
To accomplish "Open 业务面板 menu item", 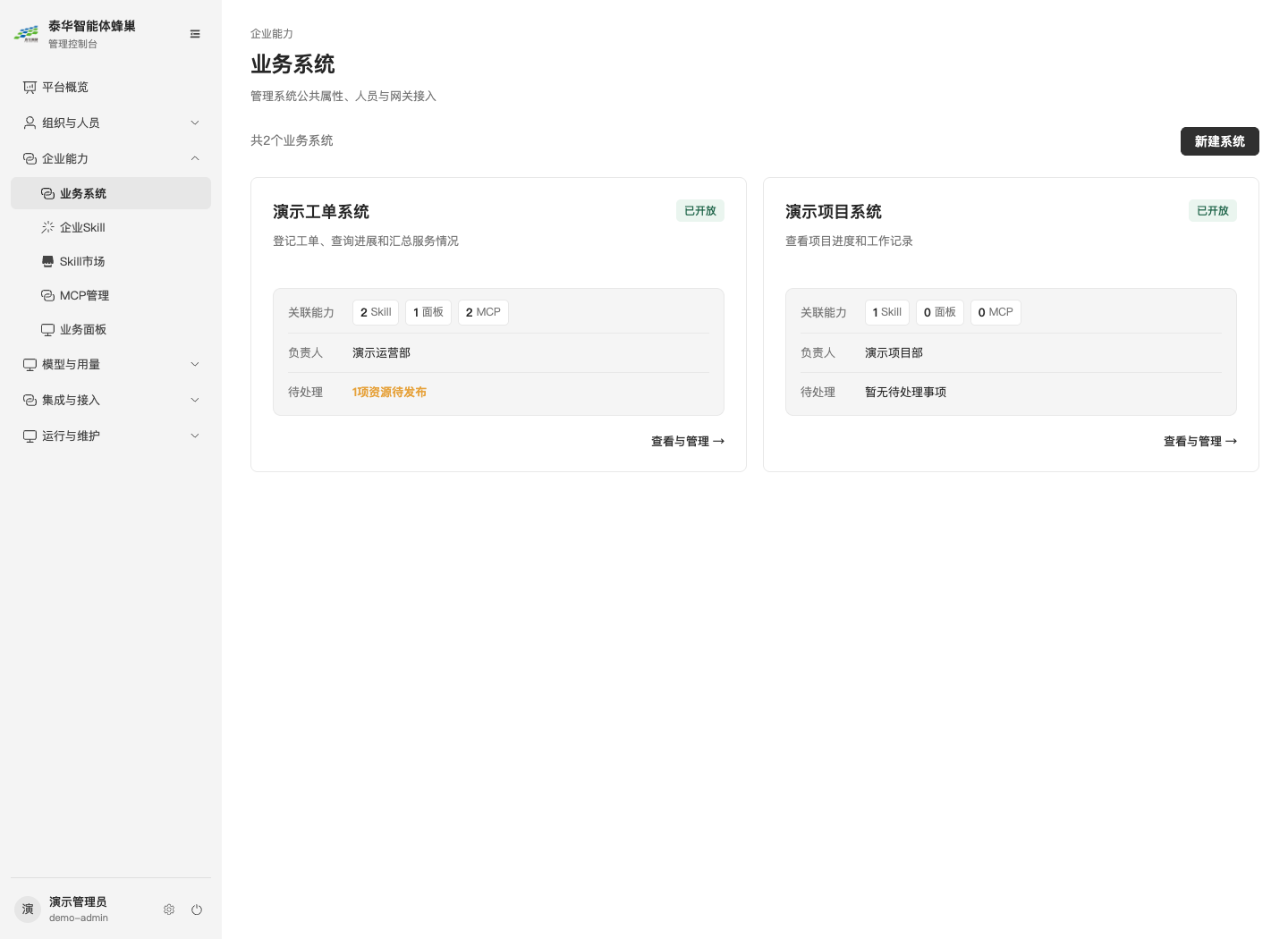I will pos(111,329).
